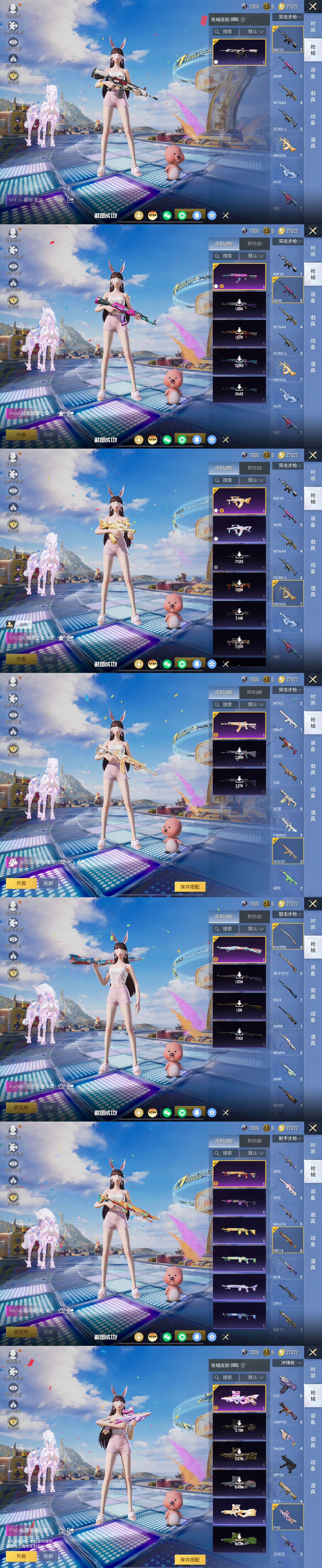Screen dimensions: 322x1568
Task: Open the help question mark next to 枪械皮肤(196) on the M416 screen
Action: (x=244, y=19)
